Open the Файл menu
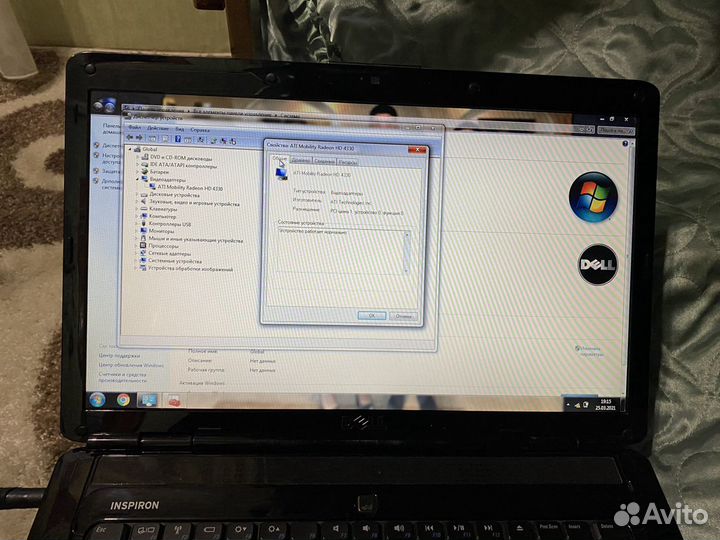Image resolution: width=720 pixels, height=540 pixels. click(135, 127)
